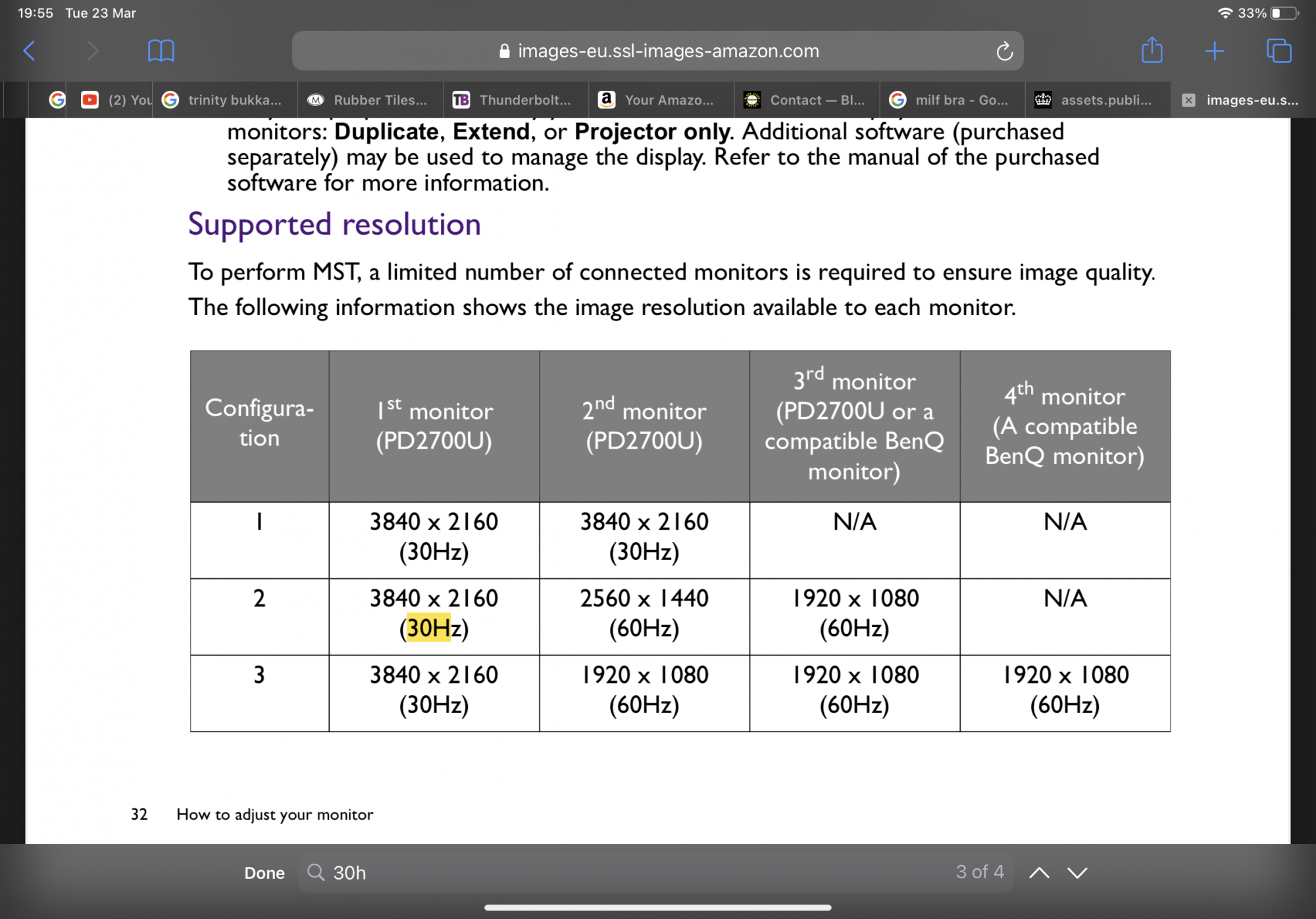
Task: Tap Done to close find bar
Action: 265,872
